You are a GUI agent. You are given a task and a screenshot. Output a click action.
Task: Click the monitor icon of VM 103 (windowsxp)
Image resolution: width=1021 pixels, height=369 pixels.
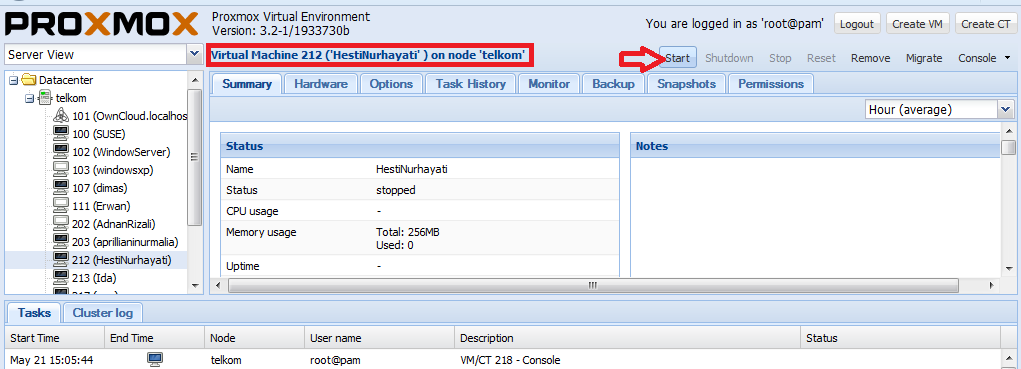point(61,170)
